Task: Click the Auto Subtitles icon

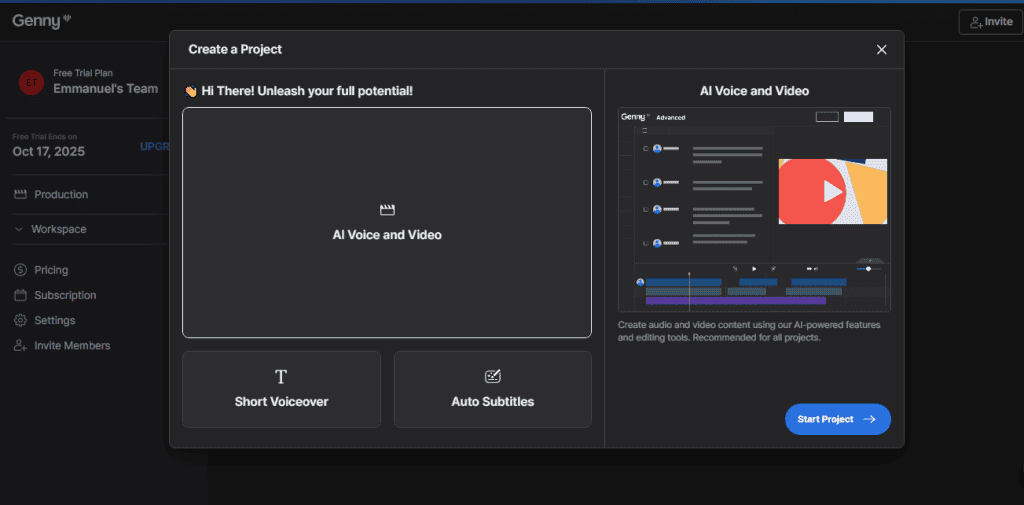Action: (x=492, y=377)
